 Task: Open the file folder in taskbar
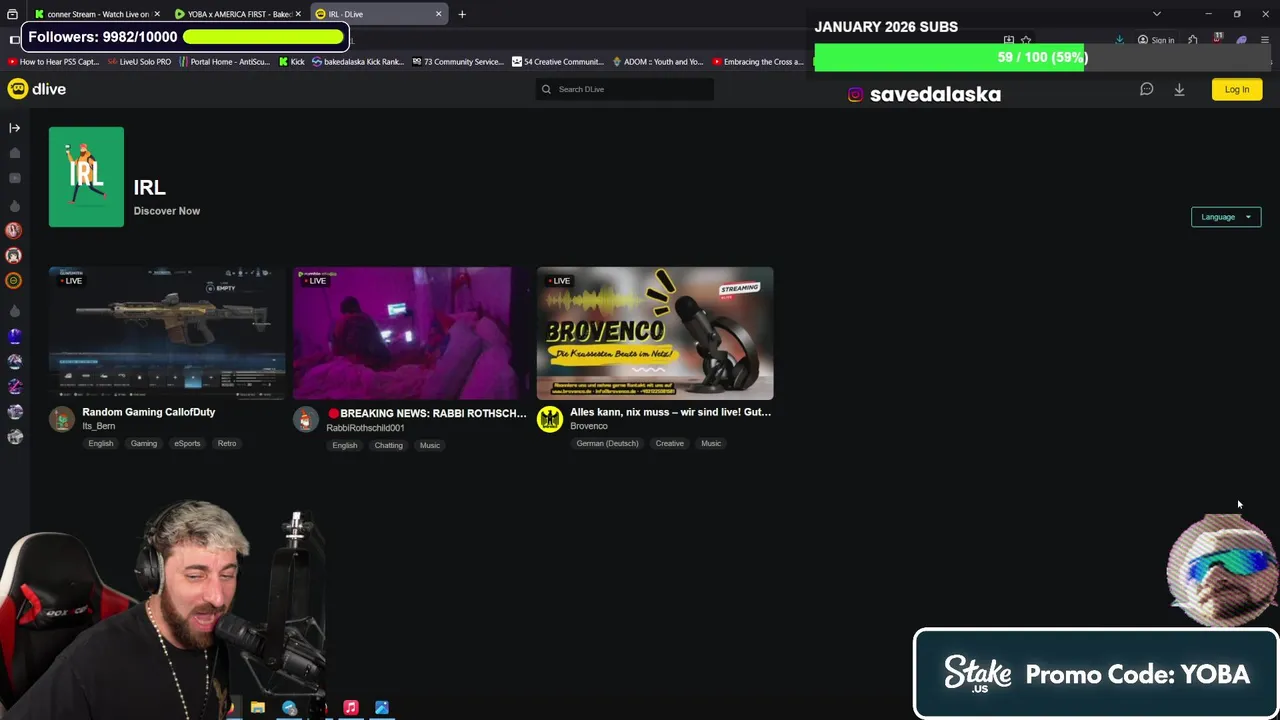[258, 708]
